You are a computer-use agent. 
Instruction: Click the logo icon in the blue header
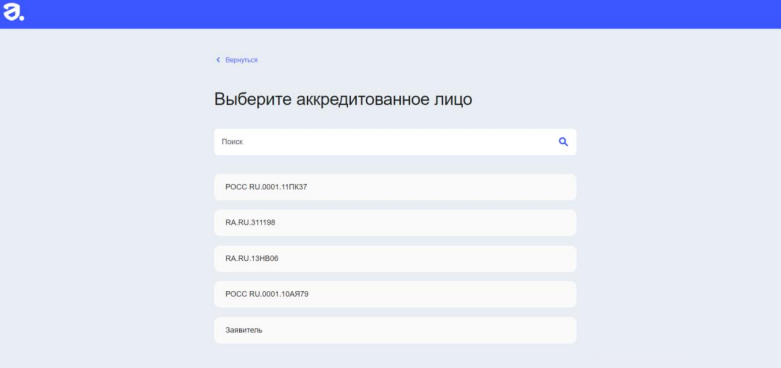(x=13, y=12)
